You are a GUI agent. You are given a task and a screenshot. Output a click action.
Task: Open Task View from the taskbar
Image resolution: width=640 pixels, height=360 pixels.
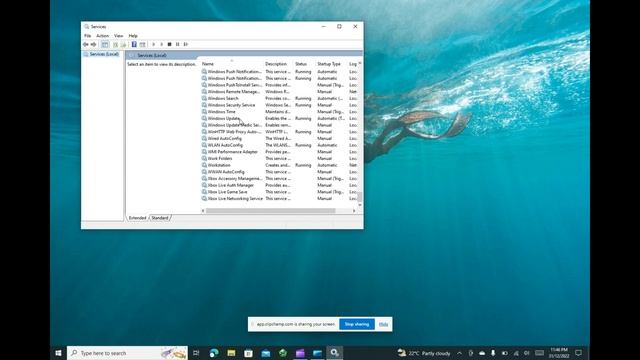tap(196, 353)
